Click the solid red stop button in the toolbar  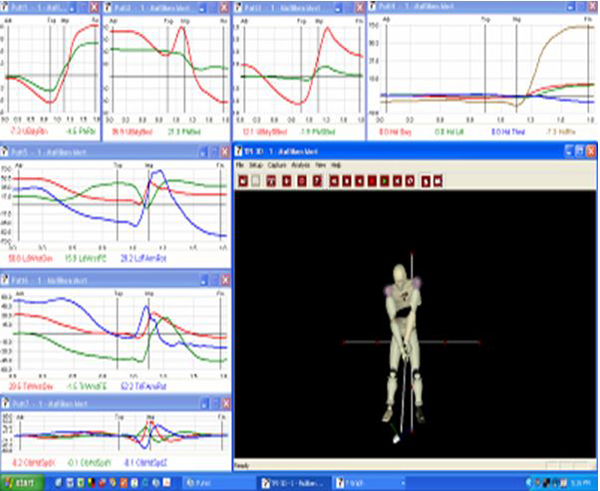click(x=372, y=181)
